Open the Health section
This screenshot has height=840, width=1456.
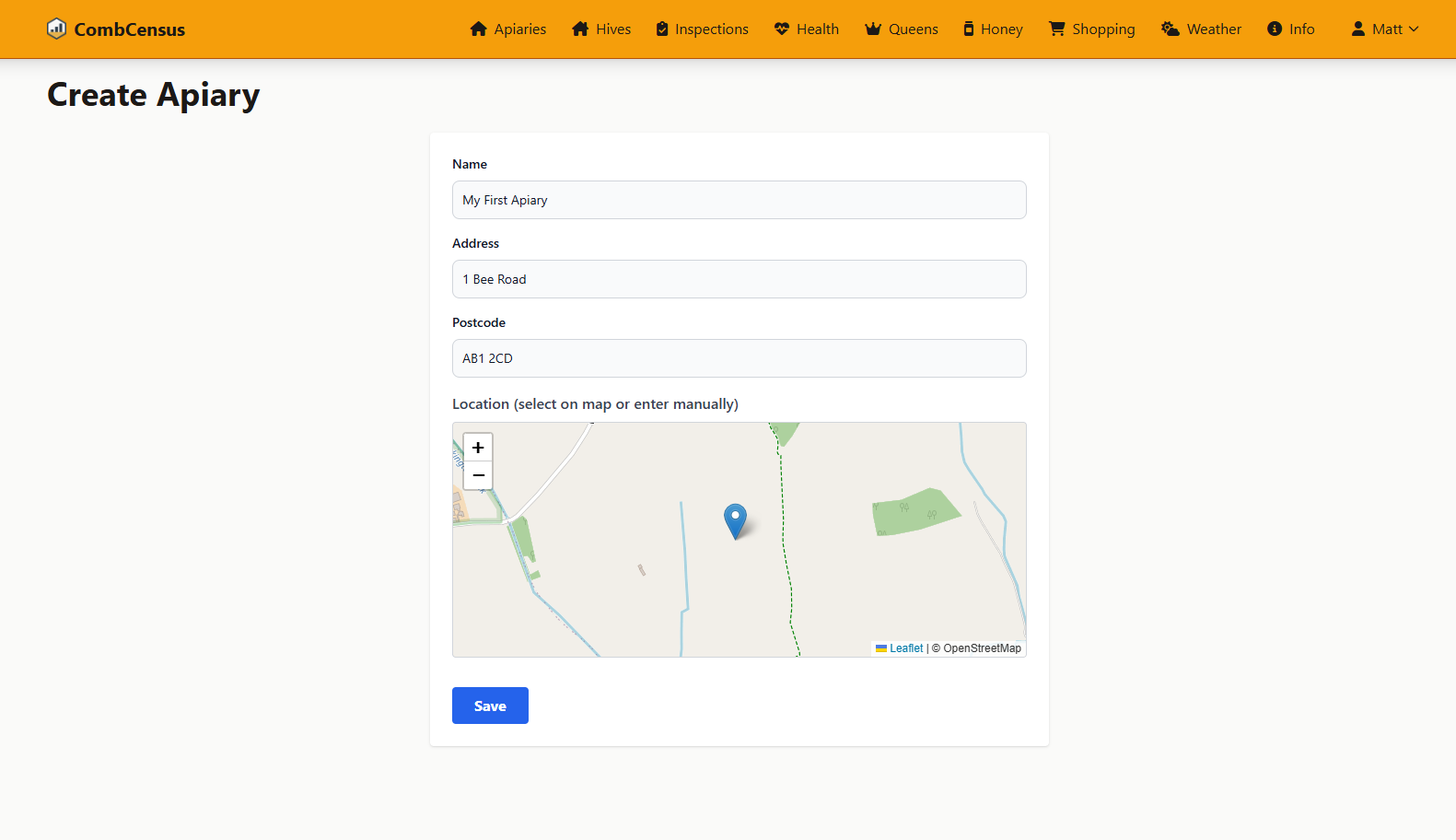(x=807, y=29)
